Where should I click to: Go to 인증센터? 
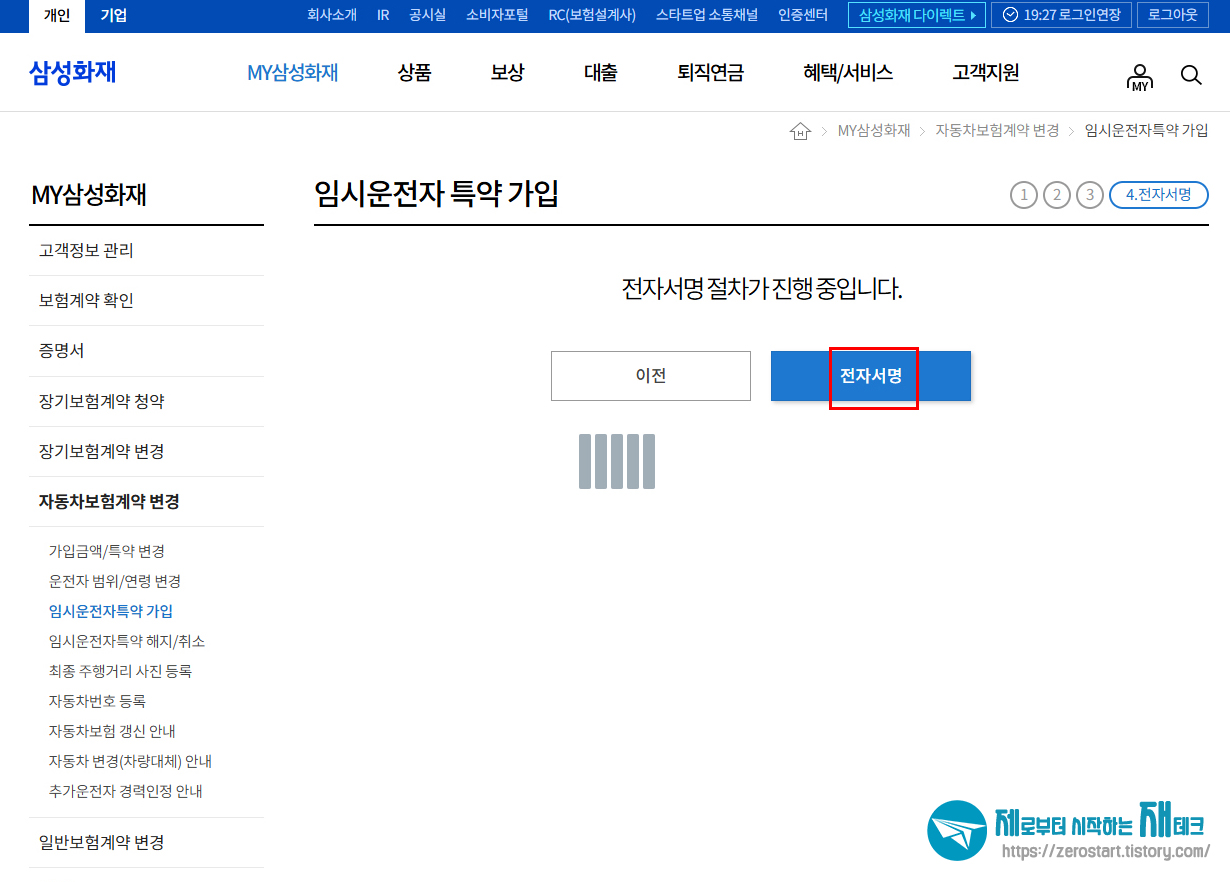click(803, 15)
